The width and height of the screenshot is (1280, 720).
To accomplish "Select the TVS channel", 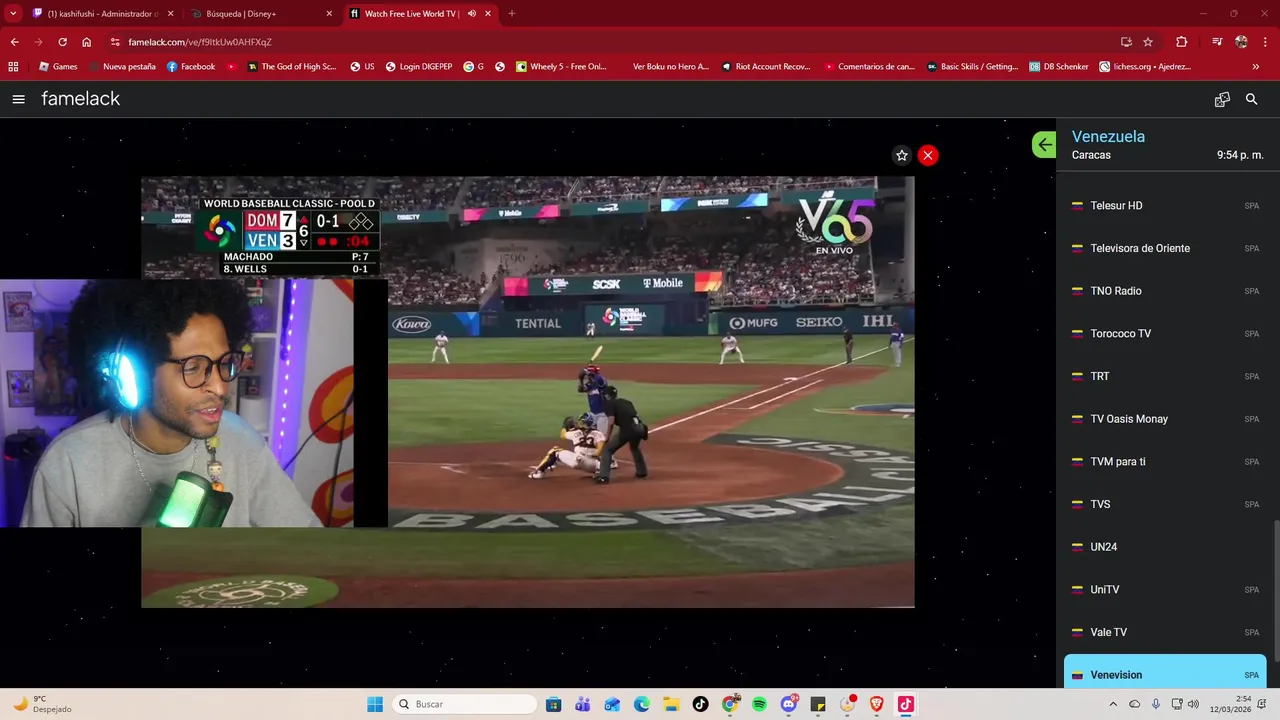I will 1165,504.
